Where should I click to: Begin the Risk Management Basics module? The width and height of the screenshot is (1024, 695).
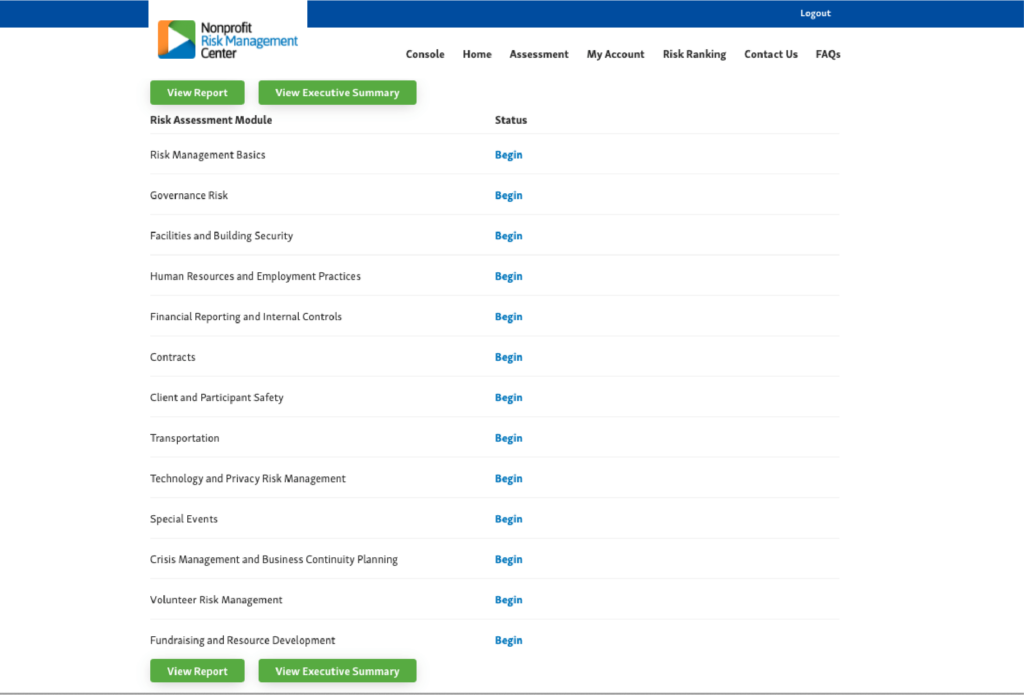click(x=508, y=155)
